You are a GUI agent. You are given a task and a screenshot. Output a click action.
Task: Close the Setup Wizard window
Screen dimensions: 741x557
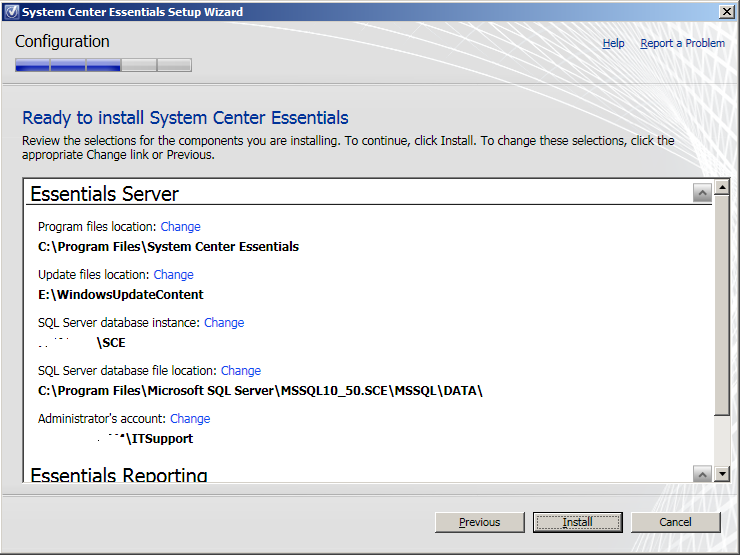click(x=728, y=12)
